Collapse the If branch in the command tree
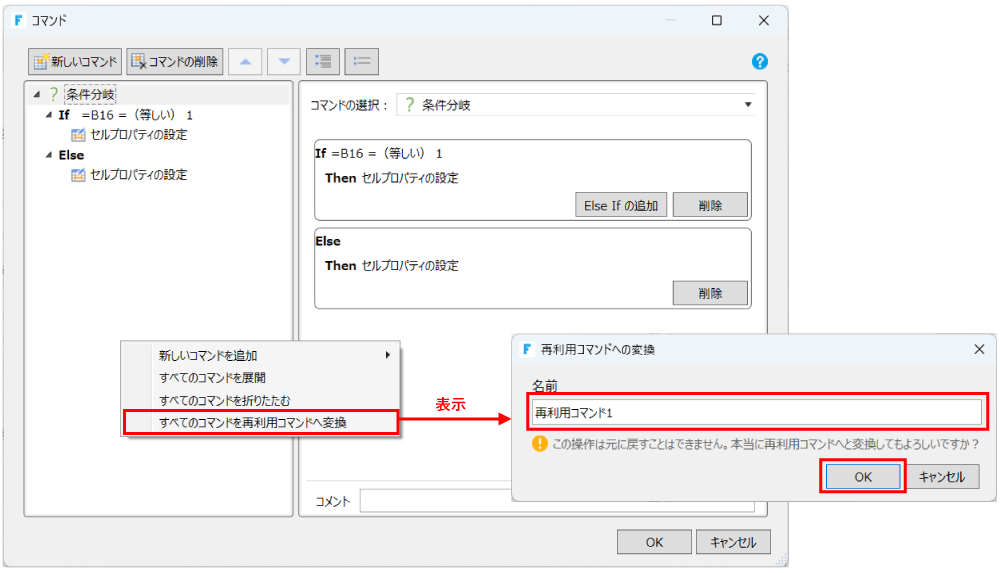This screenshot has height=573, width=1000. (x=49, y=115)
